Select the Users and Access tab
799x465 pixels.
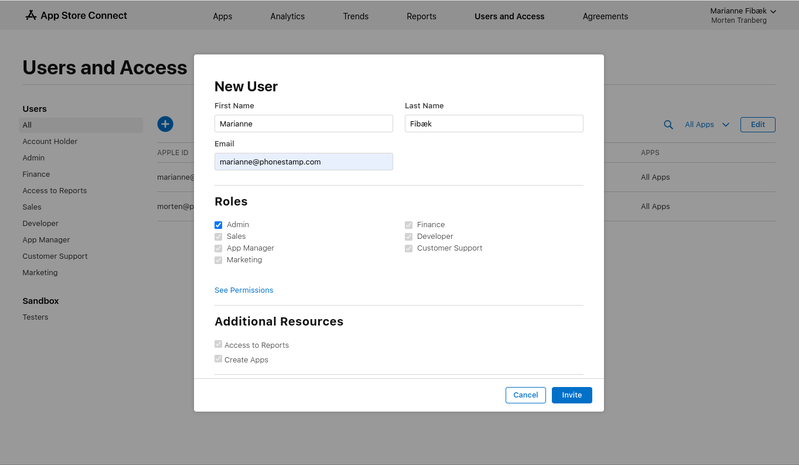click(509, 16)
